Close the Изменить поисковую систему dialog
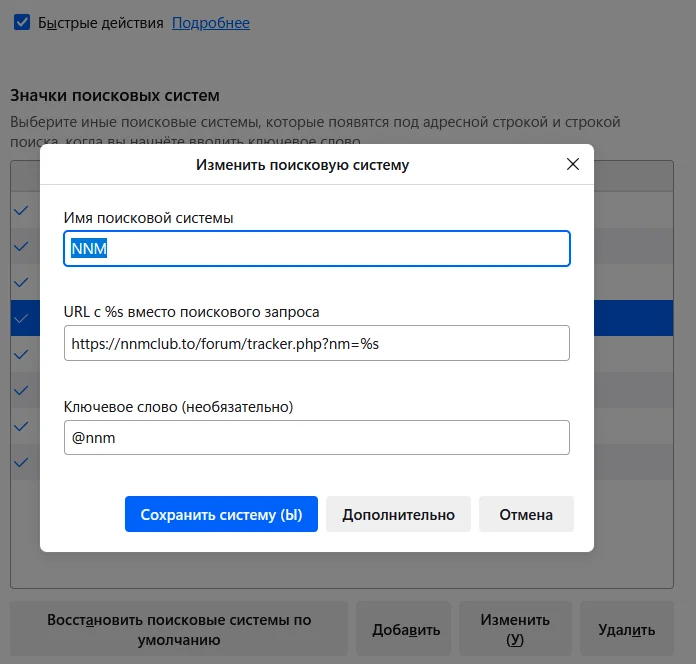 pos(572,165)
